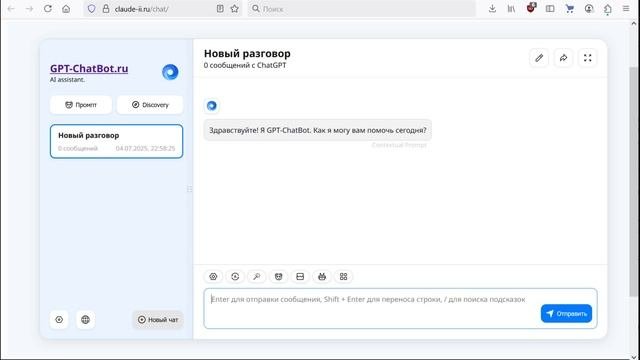
Task: Open the plugins grid icon above input
Action: click(x=344, y=277)
